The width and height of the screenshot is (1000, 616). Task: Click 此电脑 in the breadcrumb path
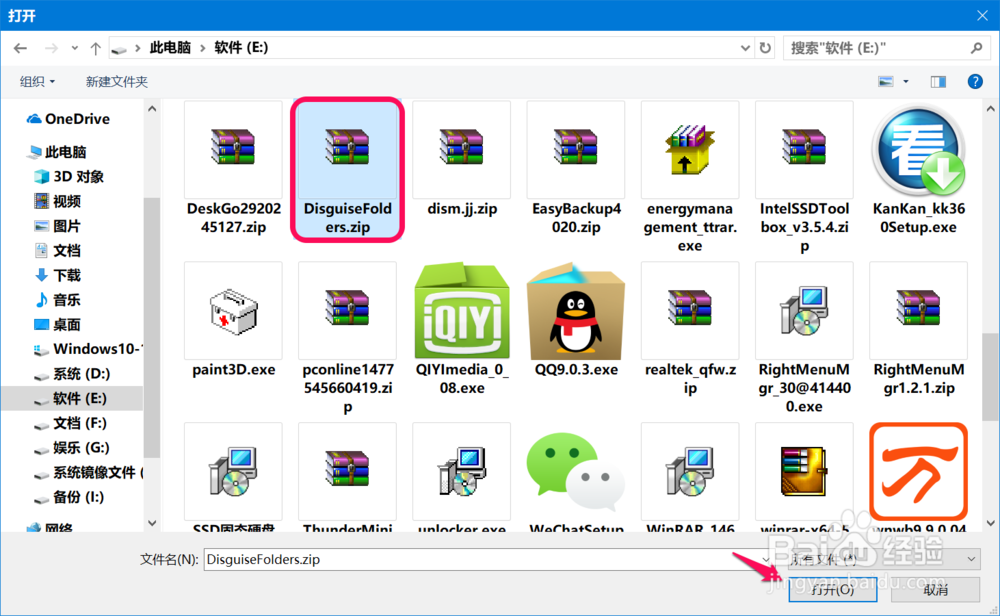point(169,47)
